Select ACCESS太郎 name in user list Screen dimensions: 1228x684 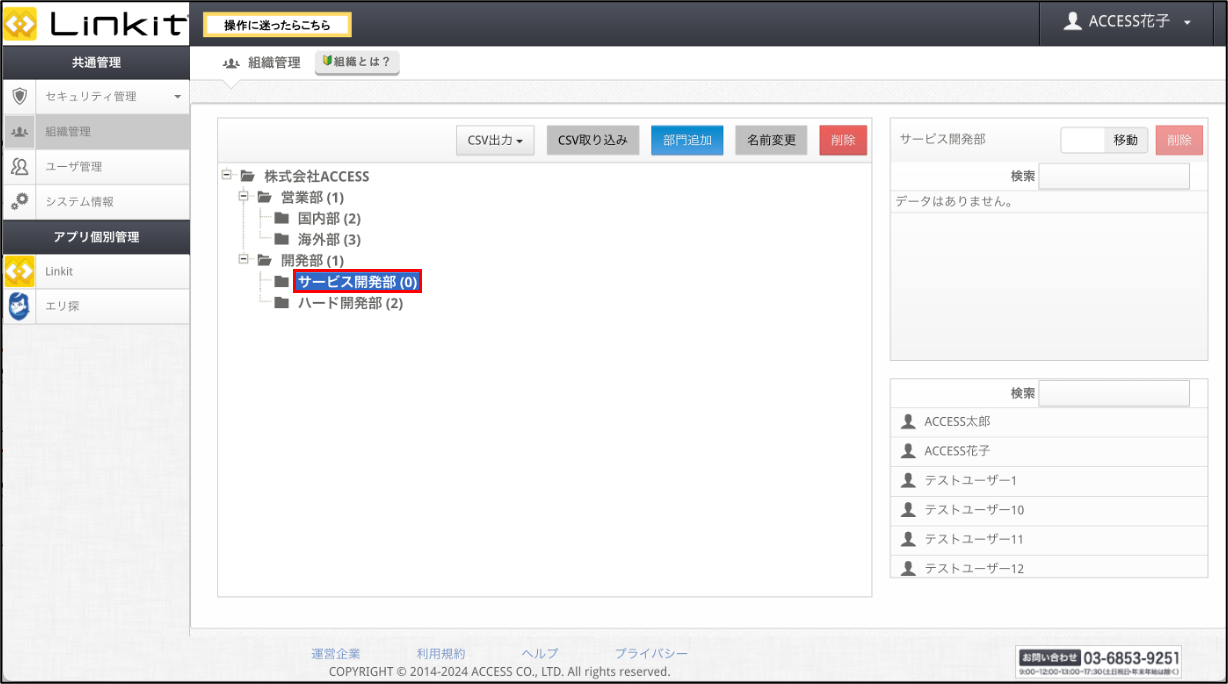[957, 421]
